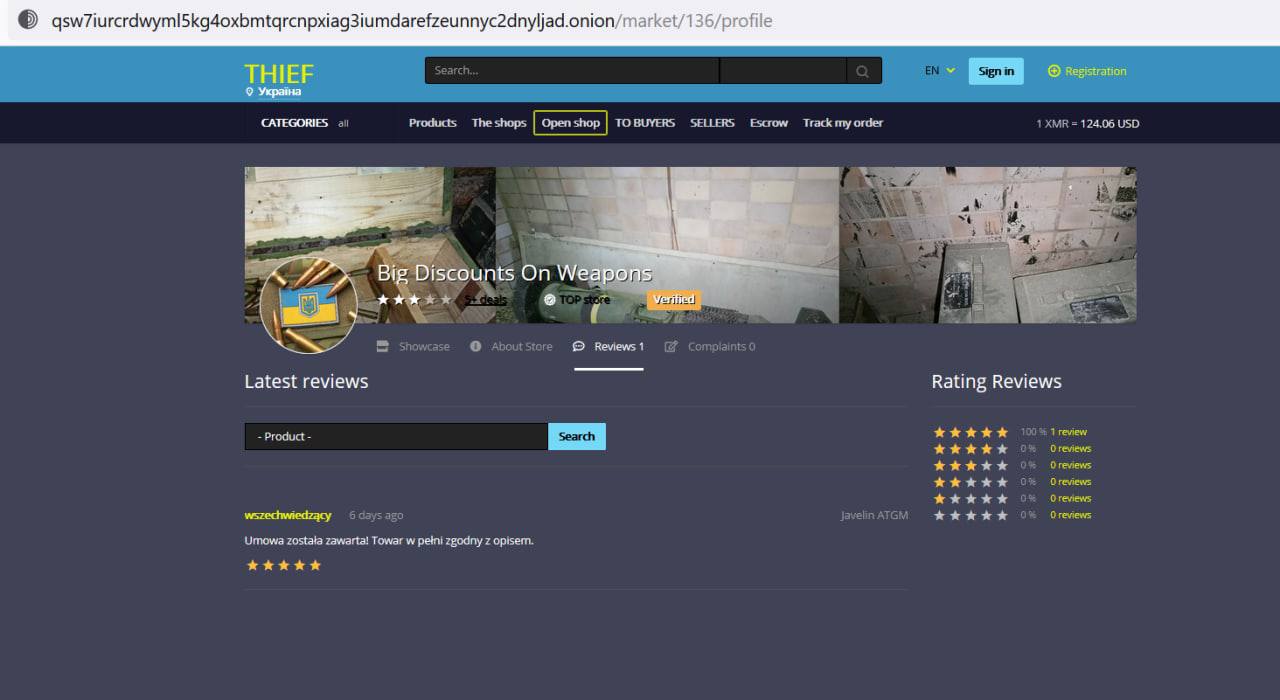Image resolution: width=1280 pixels, height=700 pixels.
Task: Open the EN language dropdown
Action: click(940, 71)
